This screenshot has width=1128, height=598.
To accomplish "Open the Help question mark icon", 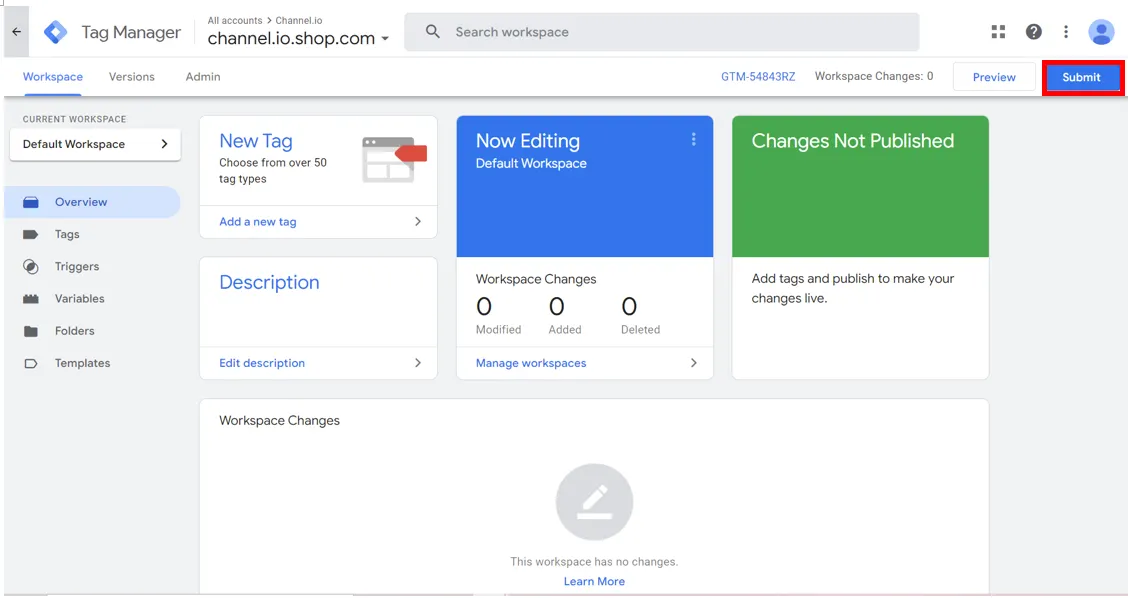I will (x=1034, y=32).
